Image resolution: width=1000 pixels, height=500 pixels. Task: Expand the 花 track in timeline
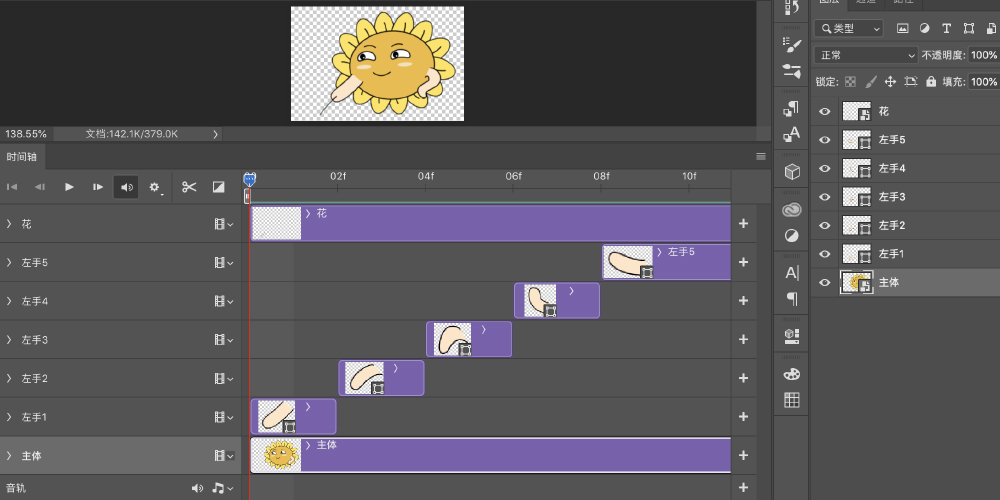tap(9, 224)
